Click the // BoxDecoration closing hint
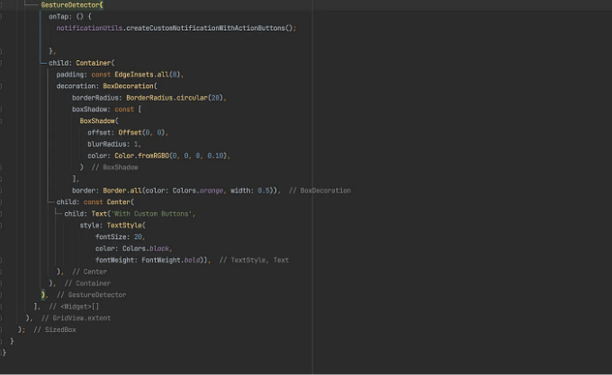Image resolution: width=612 pixels, height=375 pixels. [x=320, y=190]
